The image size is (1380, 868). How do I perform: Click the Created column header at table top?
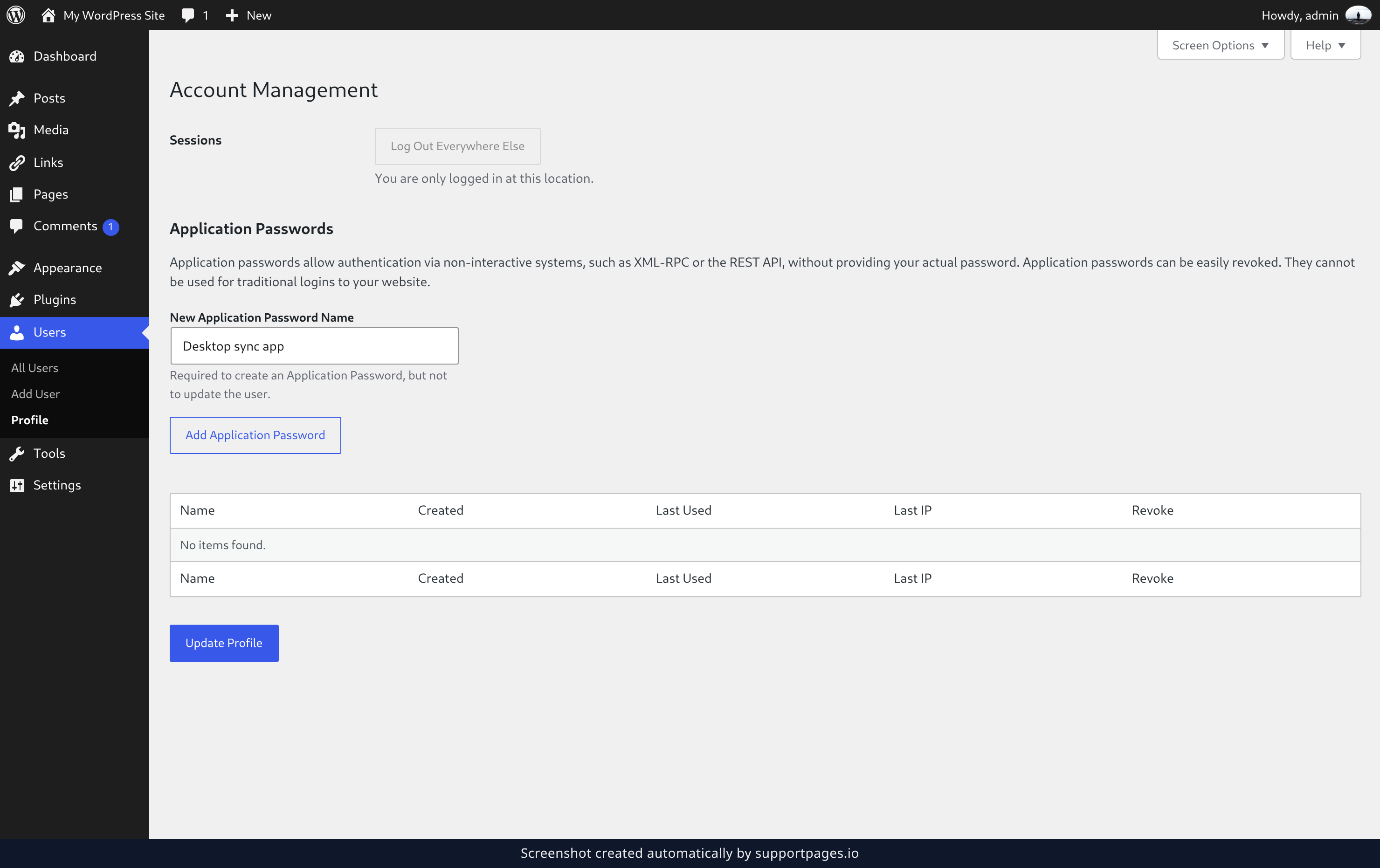pos(441,510)
